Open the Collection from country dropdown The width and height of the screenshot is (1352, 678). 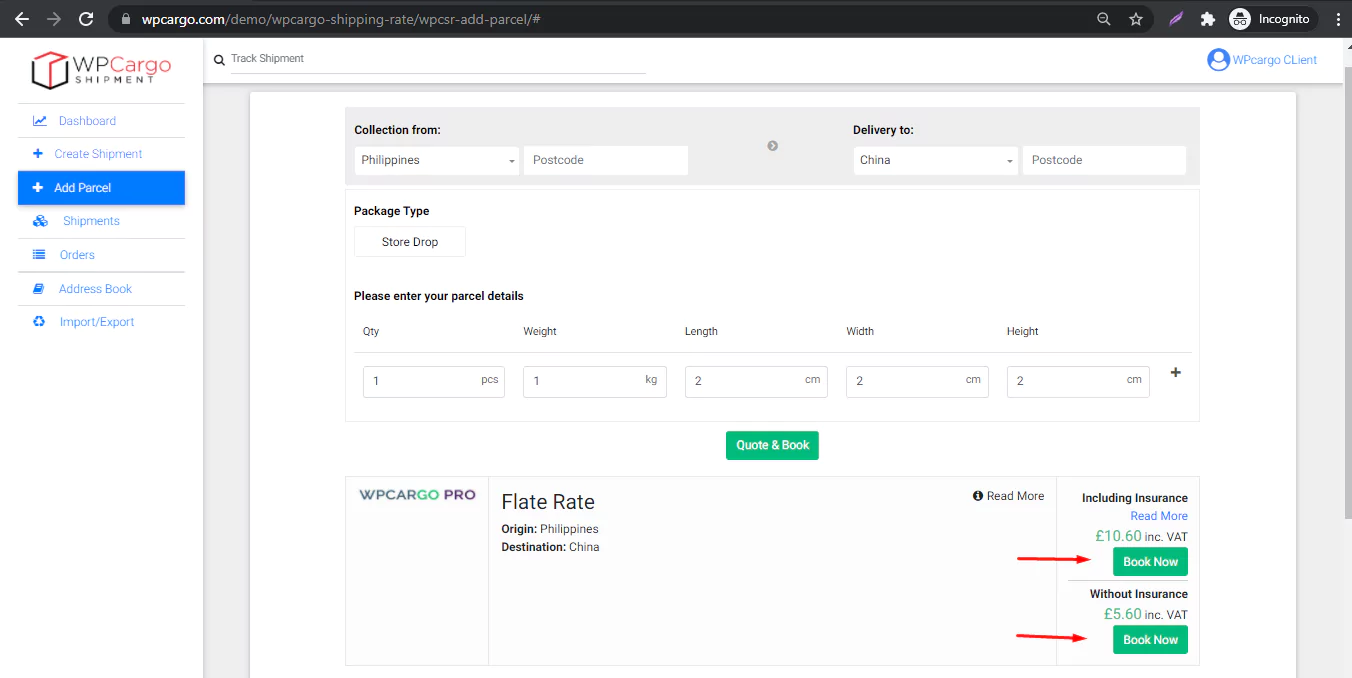(x=437, y=160)
